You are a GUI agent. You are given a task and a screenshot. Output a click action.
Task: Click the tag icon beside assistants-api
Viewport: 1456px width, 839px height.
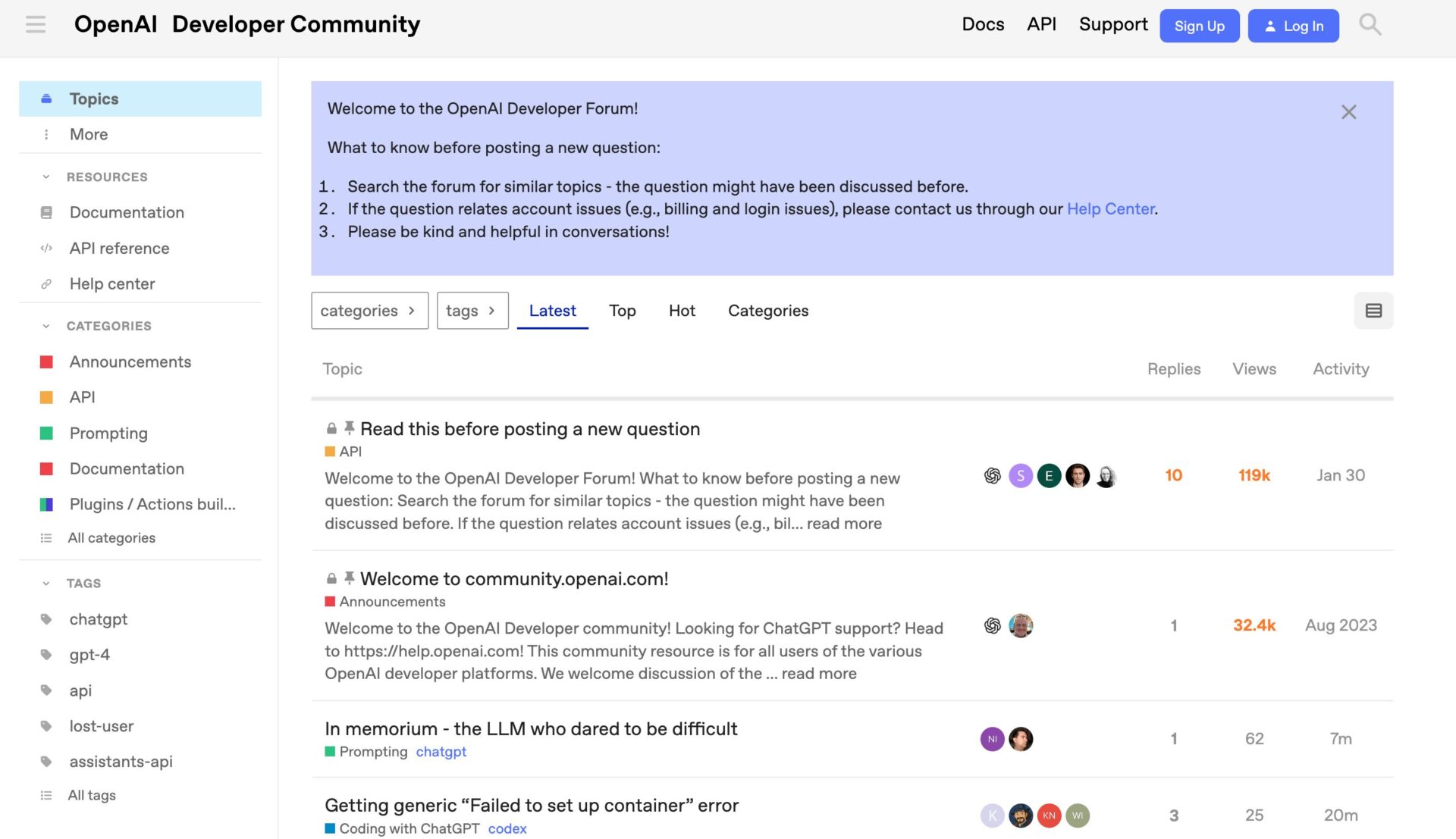(46, 761)
